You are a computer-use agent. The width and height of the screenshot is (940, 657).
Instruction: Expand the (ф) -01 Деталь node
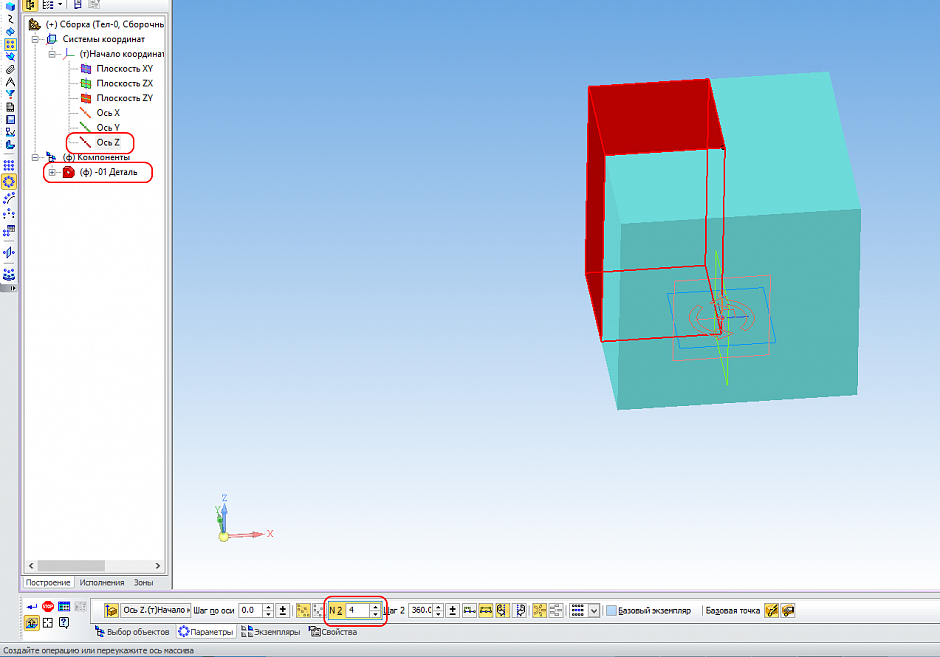click(x=52, y=172)
